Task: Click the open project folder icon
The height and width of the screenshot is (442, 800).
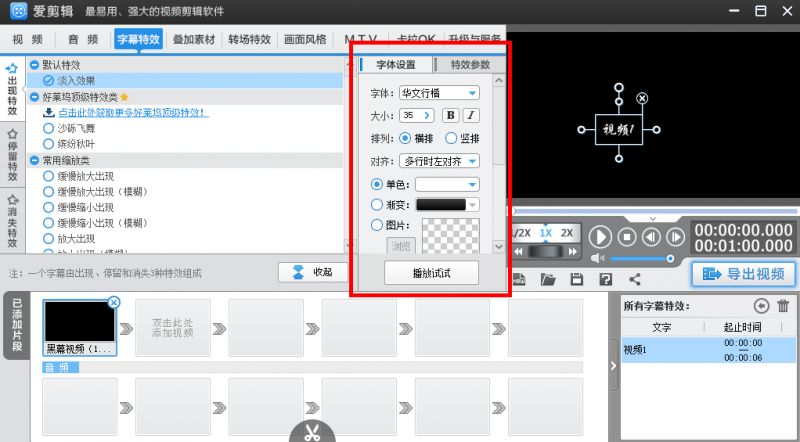Action: (547, 280)
